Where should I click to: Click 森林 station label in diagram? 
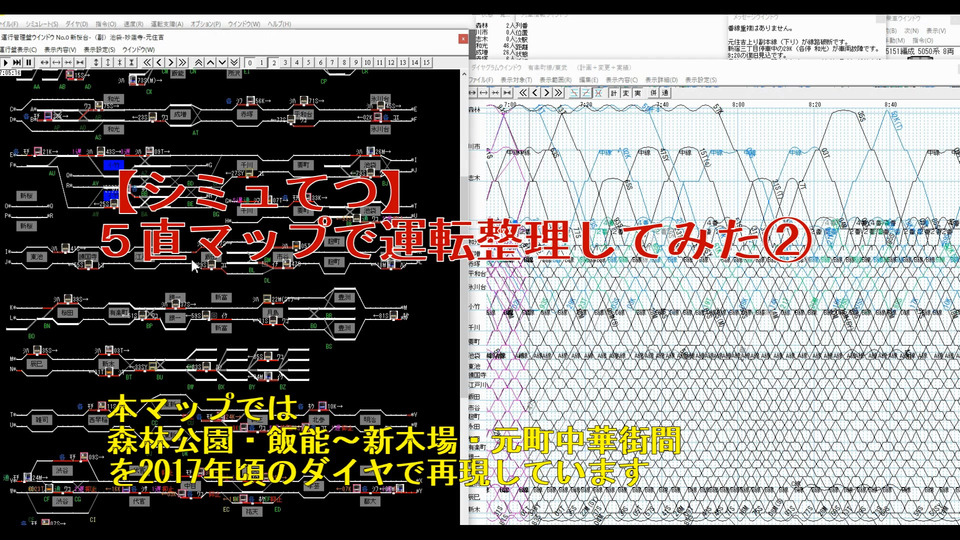[473, 110]
